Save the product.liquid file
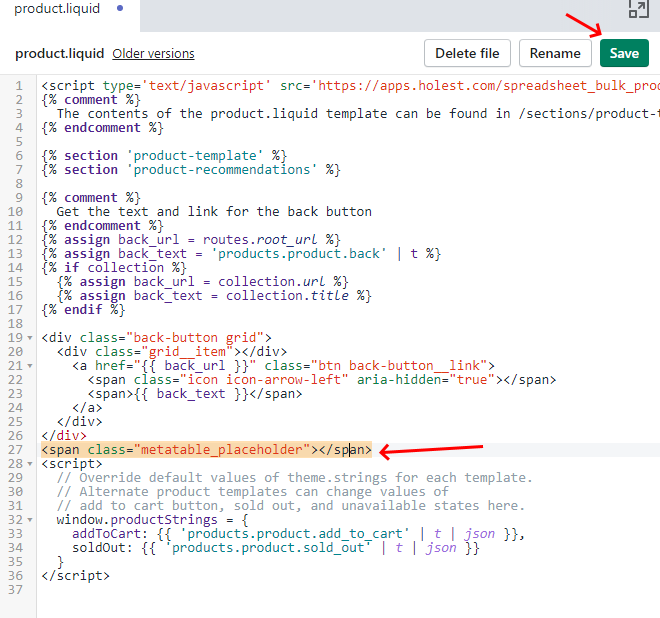This screenshot has height=618, width=660. pos(624,53)
